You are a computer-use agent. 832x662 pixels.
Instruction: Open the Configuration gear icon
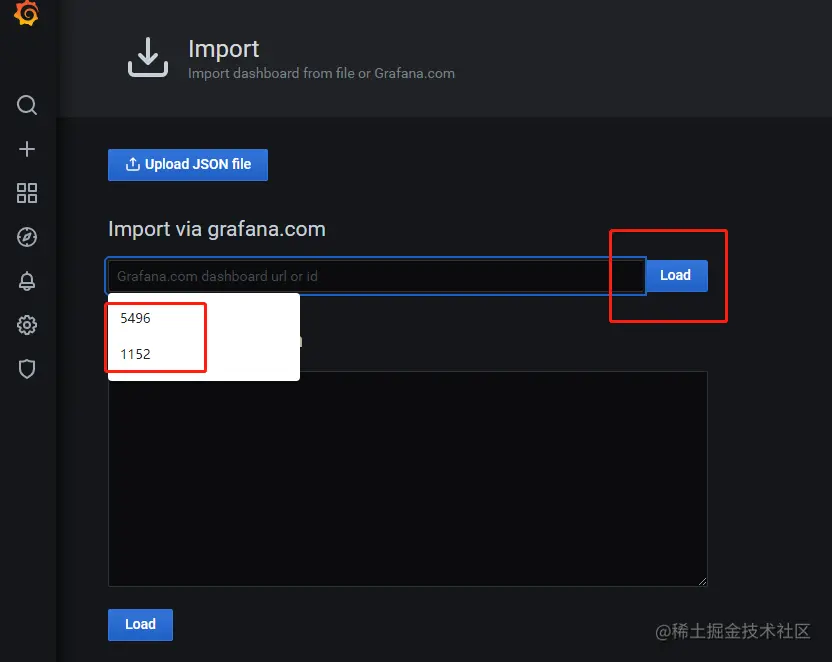click(x=27, y=325)
